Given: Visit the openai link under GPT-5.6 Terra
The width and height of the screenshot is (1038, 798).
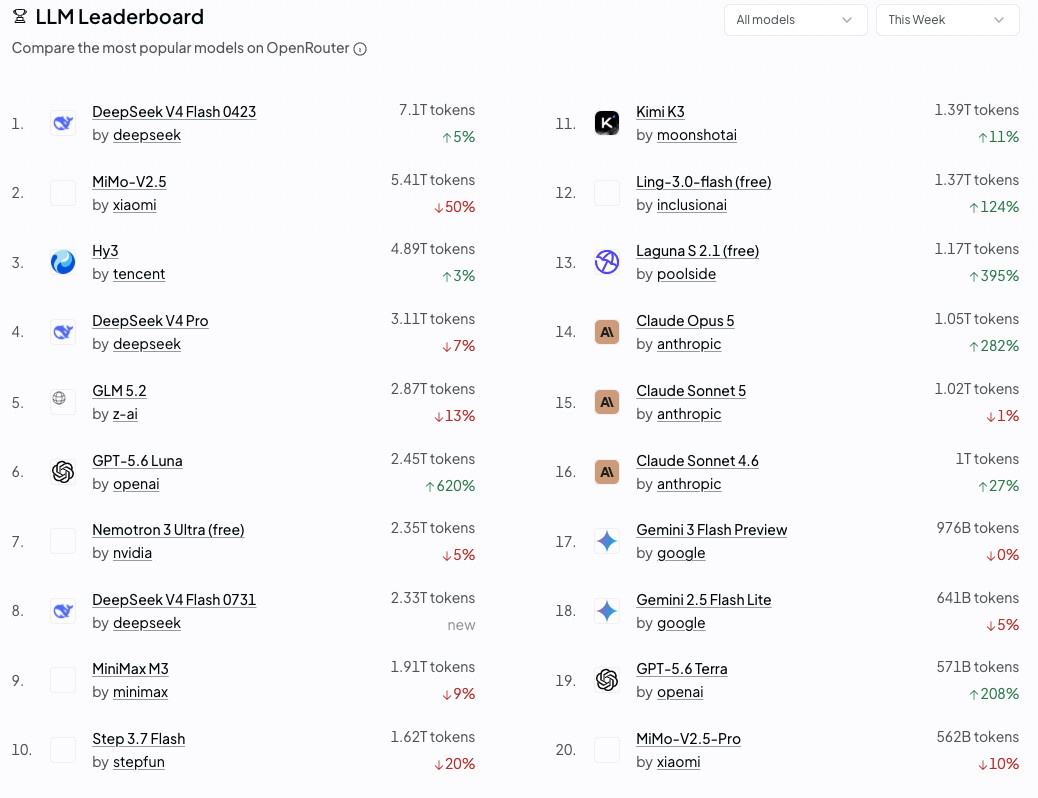Looking at the screenshot, I should (x=681, y=692).
